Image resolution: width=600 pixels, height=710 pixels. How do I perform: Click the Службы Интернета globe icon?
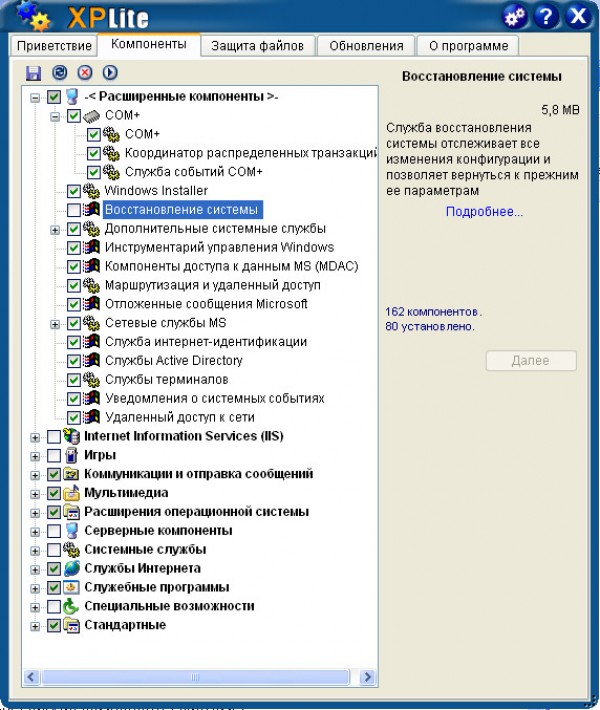click(72, 568)
